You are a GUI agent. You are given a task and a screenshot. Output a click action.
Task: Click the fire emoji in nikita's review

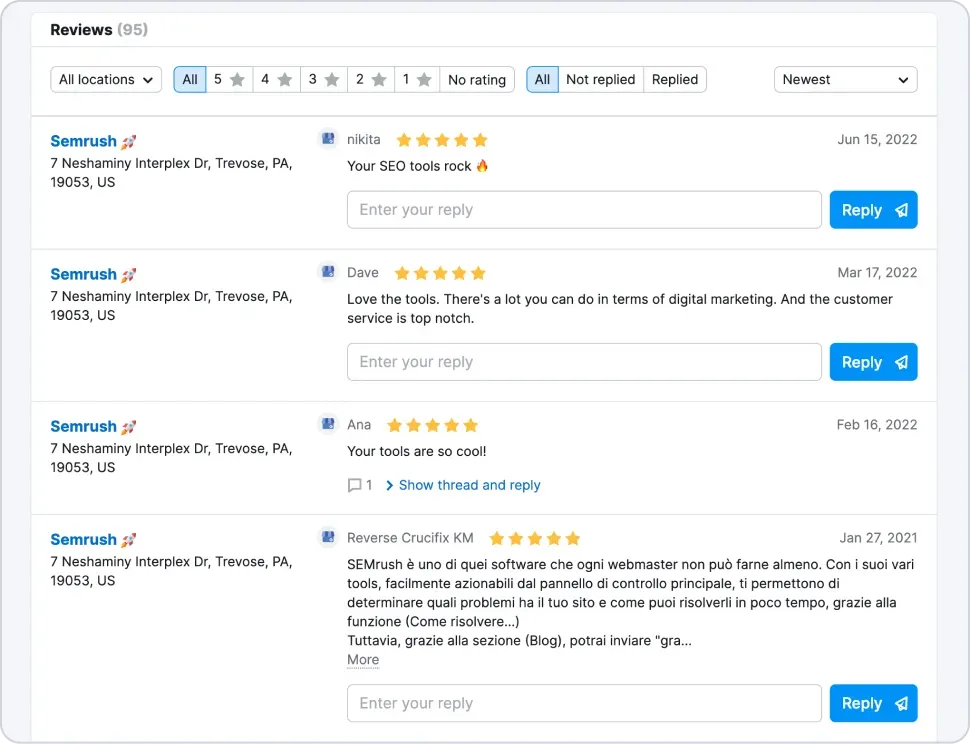pos(482,166)
